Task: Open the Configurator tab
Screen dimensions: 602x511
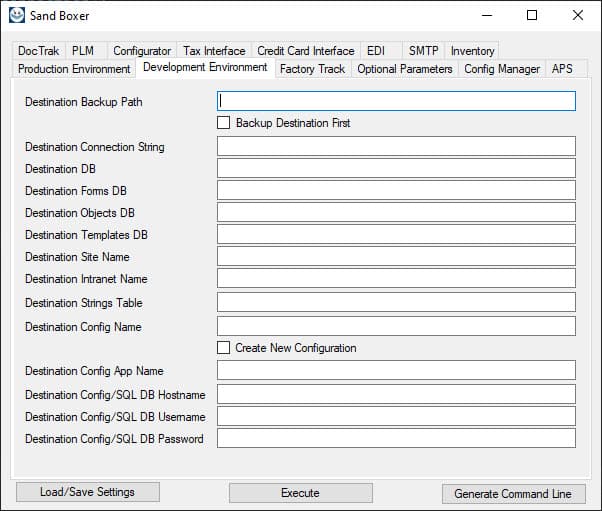Action: tap(142, 51)
